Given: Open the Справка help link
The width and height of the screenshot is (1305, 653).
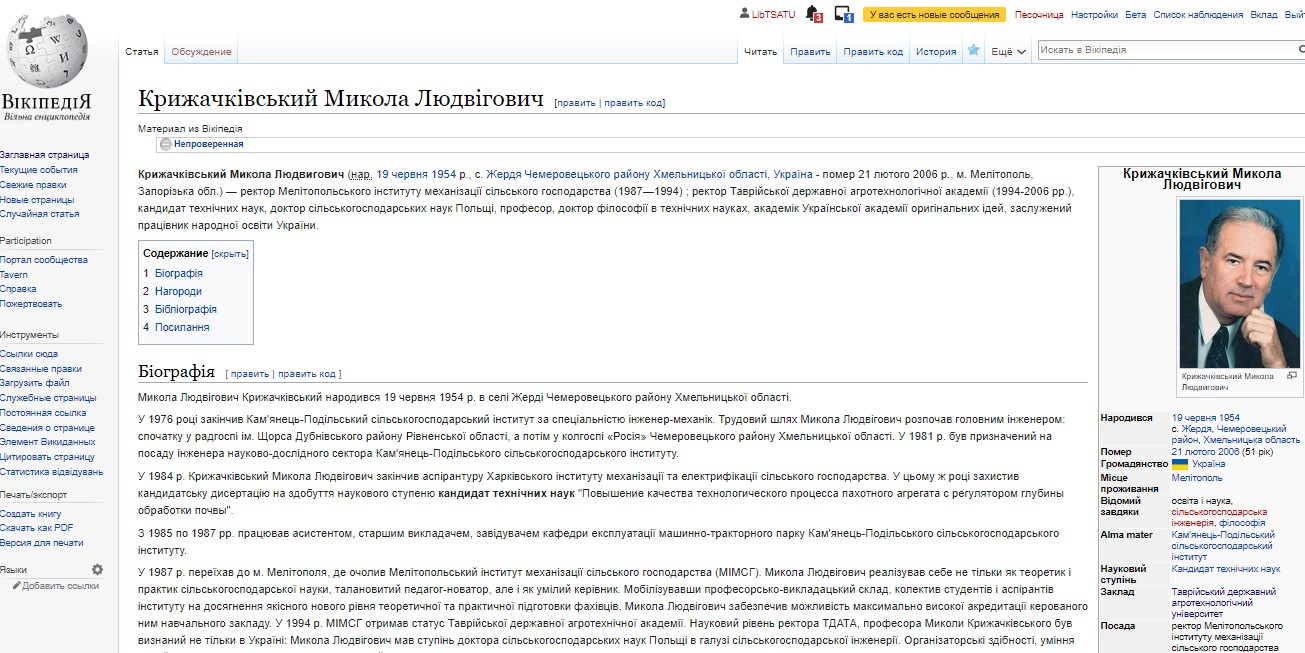Looking at the screenshot, I should click(19, 289).
